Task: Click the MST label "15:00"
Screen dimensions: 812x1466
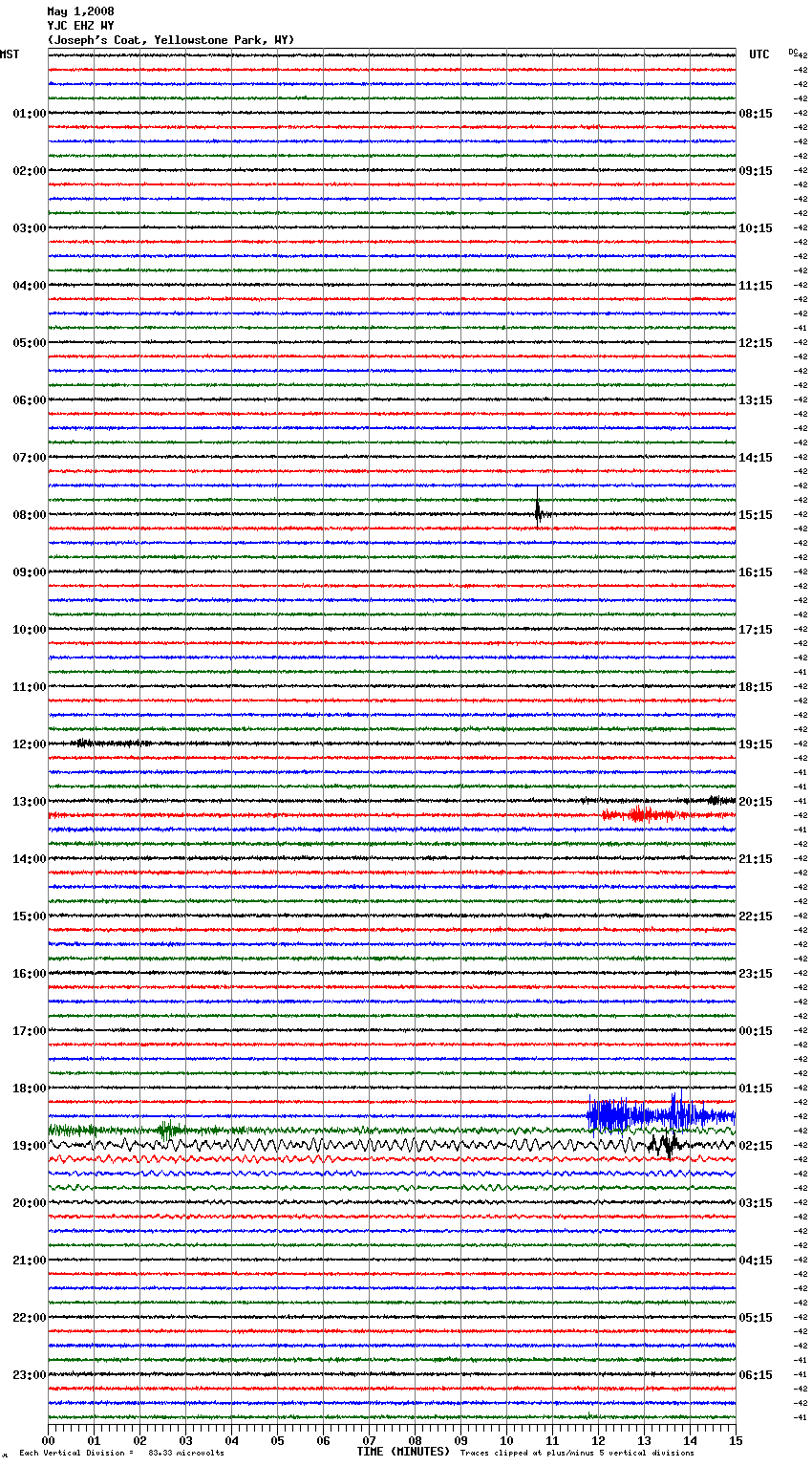Action: pyautogui.click(x=30, y=916)
